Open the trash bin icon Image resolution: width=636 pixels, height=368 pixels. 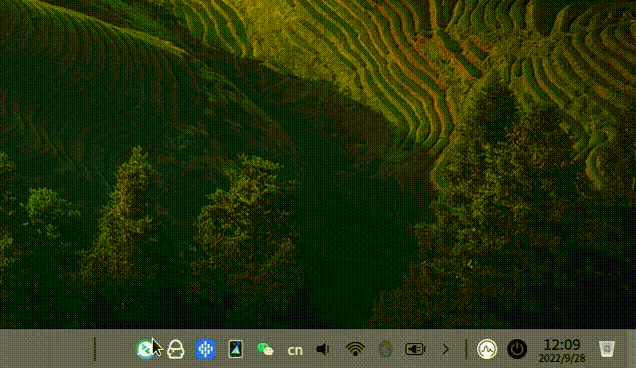606,349
